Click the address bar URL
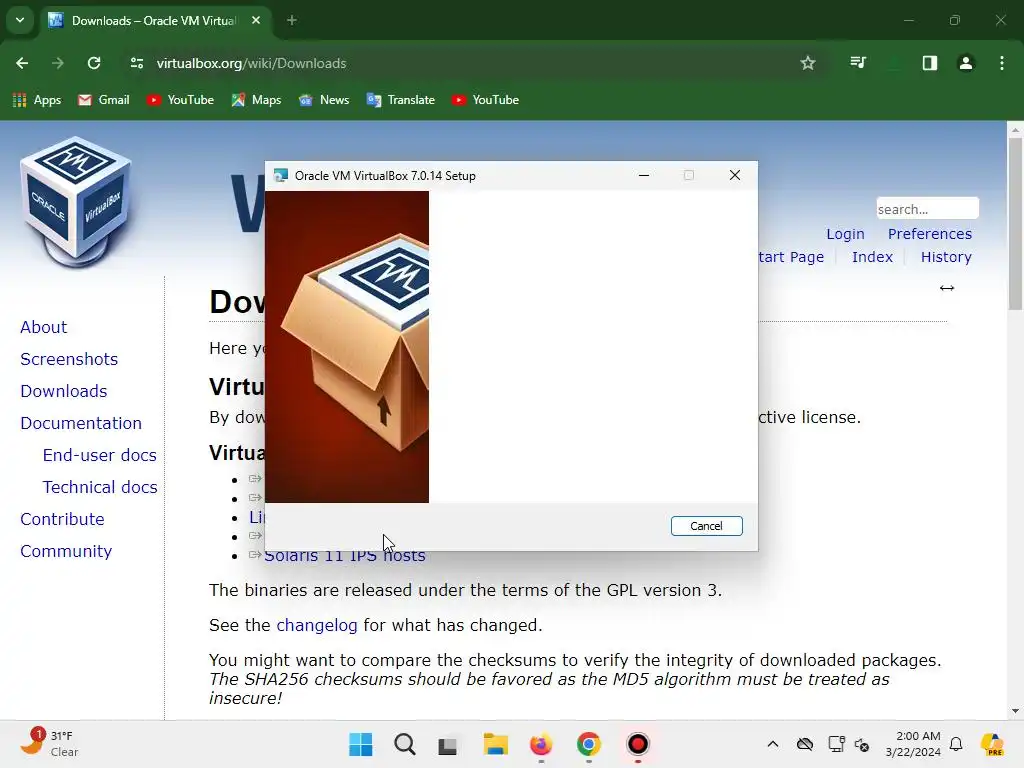The width and height of the screenshot is (1024, 768). click(251, 63)
